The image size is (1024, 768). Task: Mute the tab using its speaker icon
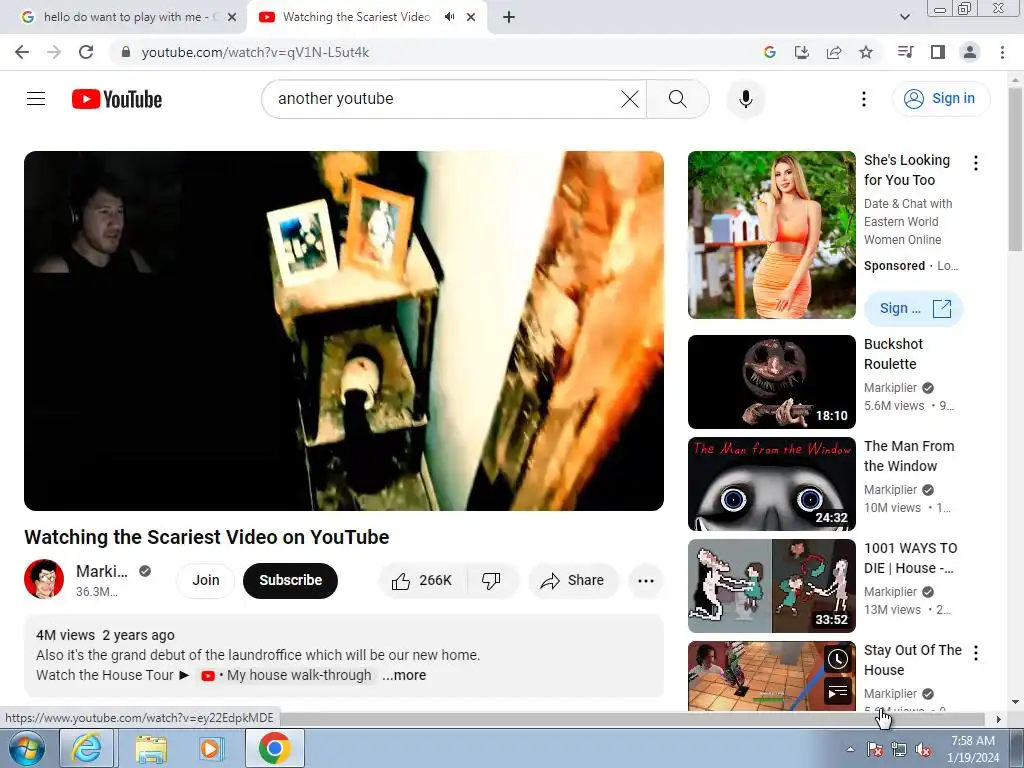tap(449, 17)
